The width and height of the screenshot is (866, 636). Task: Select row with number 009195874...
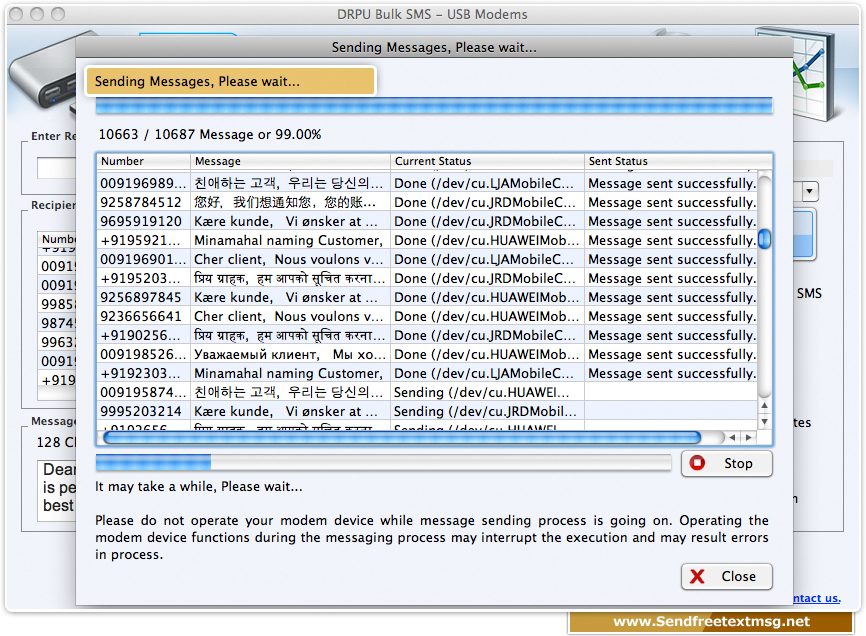426,393
